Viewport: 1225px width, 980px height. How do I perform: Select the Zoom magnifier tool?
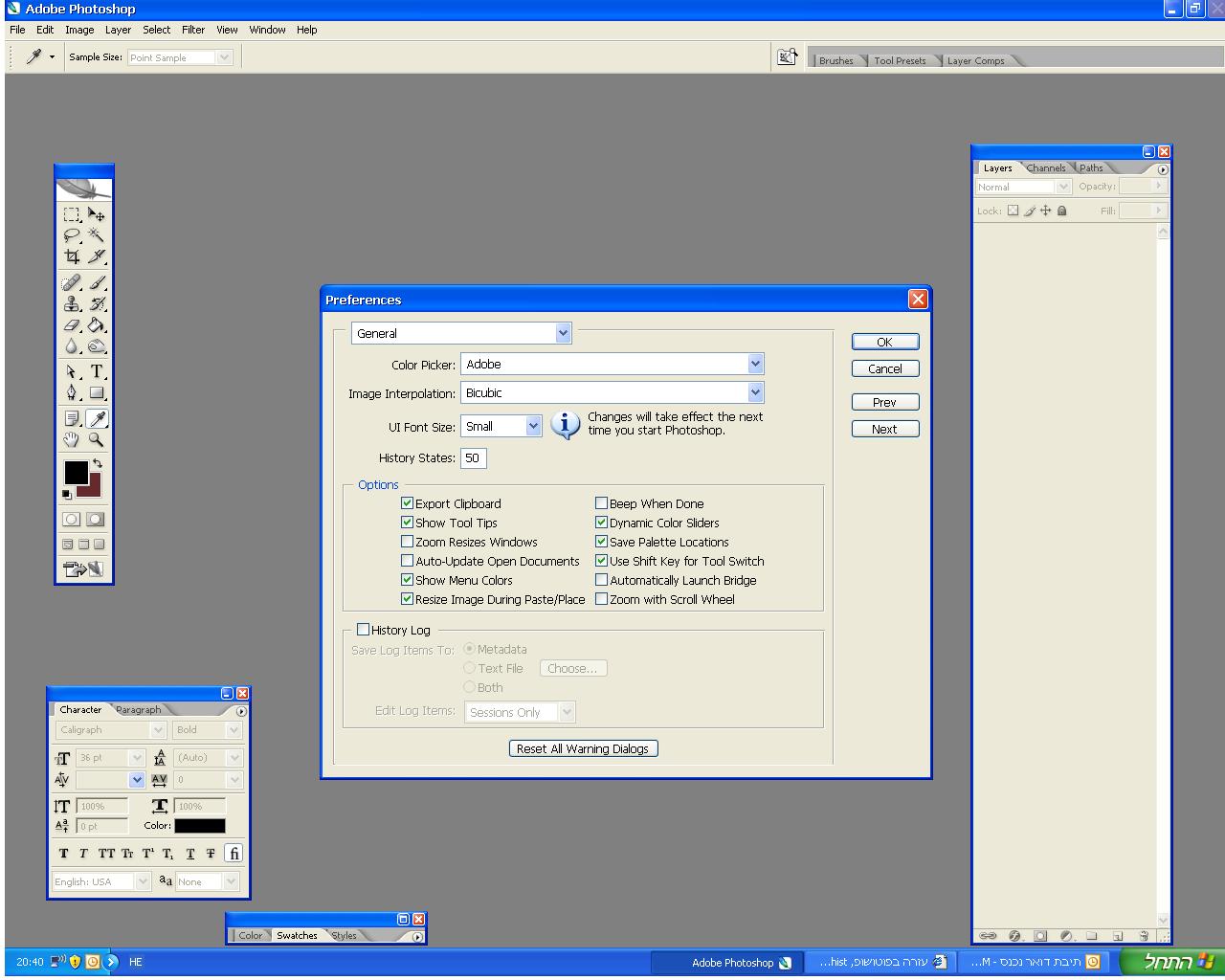pyautogui.click(x=97, y=439)
